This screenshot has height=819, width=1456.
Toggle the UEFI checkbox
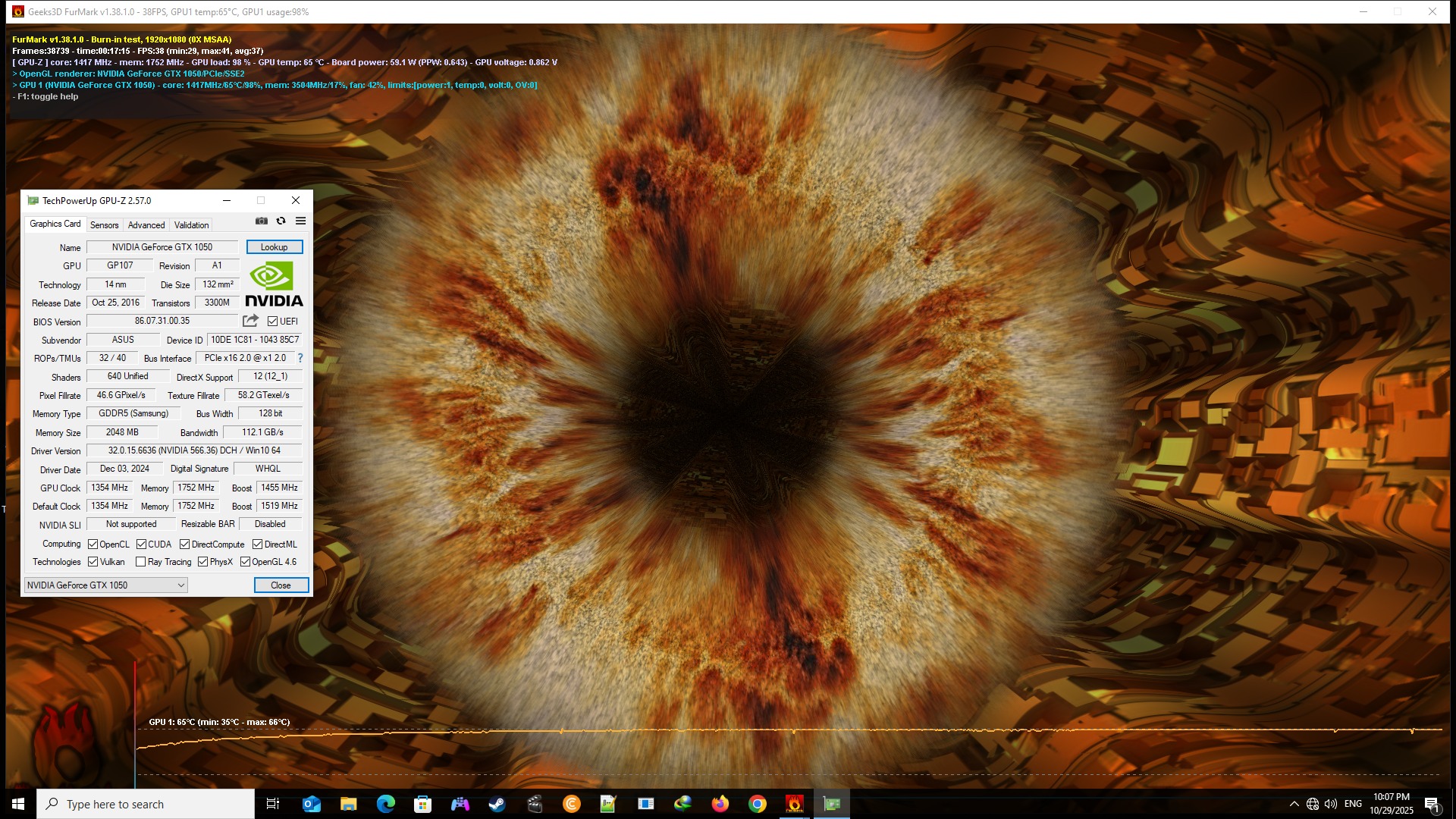point(273,322)
